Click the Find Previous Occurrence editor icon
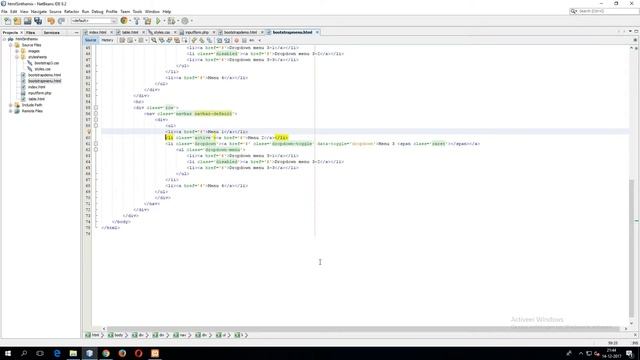The width and height of the screenshot is (640, 360). click(x=162, y=40)
